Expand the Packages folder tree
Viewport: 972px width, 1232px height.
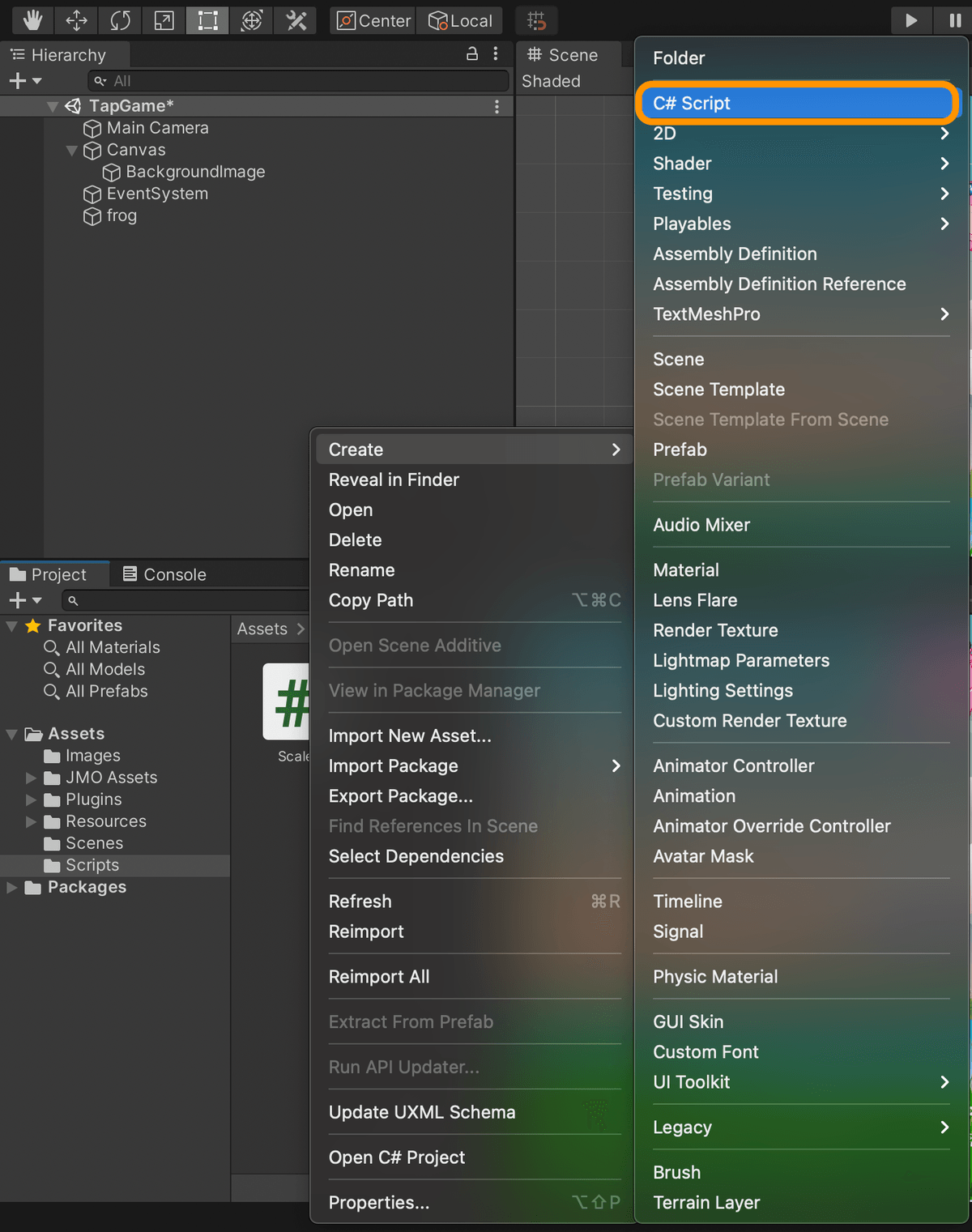(12, 888)
